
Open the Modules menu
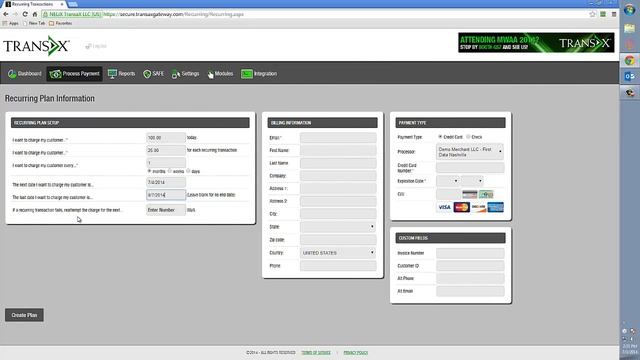click(220, 74)
